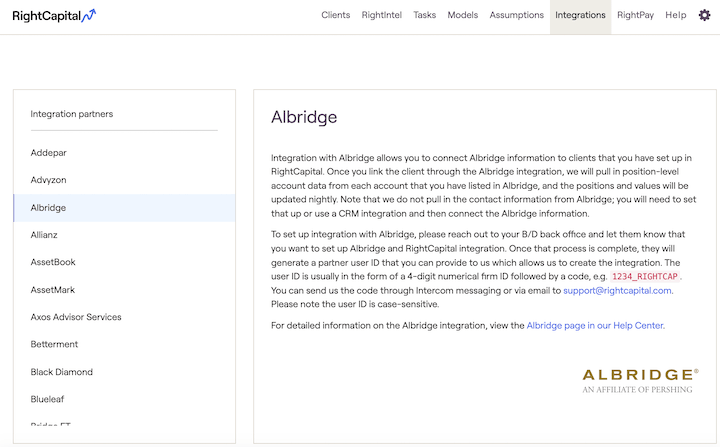
Task: Open the Help menu
Action: click(676, 15)
